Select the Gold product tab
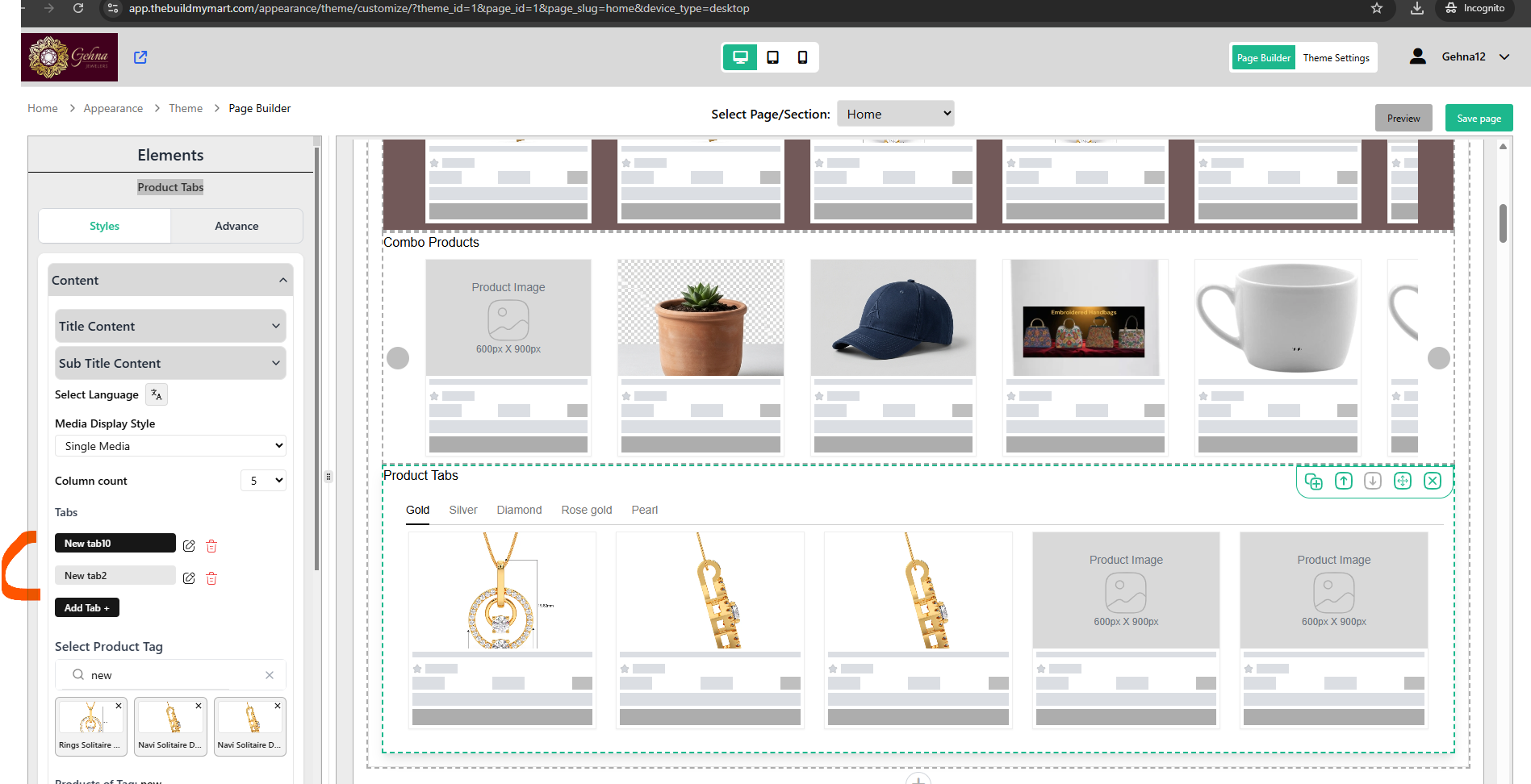The image size is (1531, 784). 417,510
